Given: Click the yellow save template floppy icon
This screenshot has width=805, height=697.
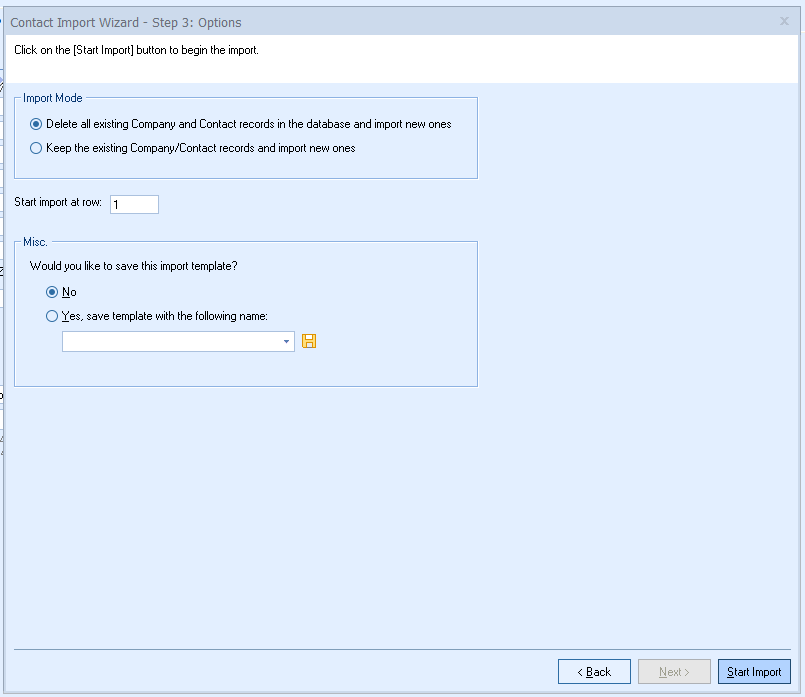Looking at the screenshot, I should (309, 342).
